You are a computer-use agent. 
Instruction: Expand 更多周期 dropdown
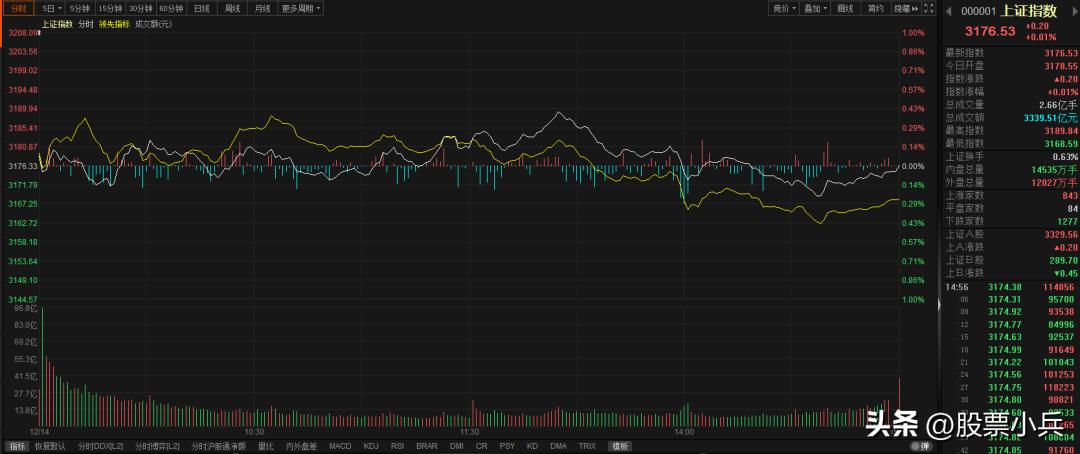300,8
